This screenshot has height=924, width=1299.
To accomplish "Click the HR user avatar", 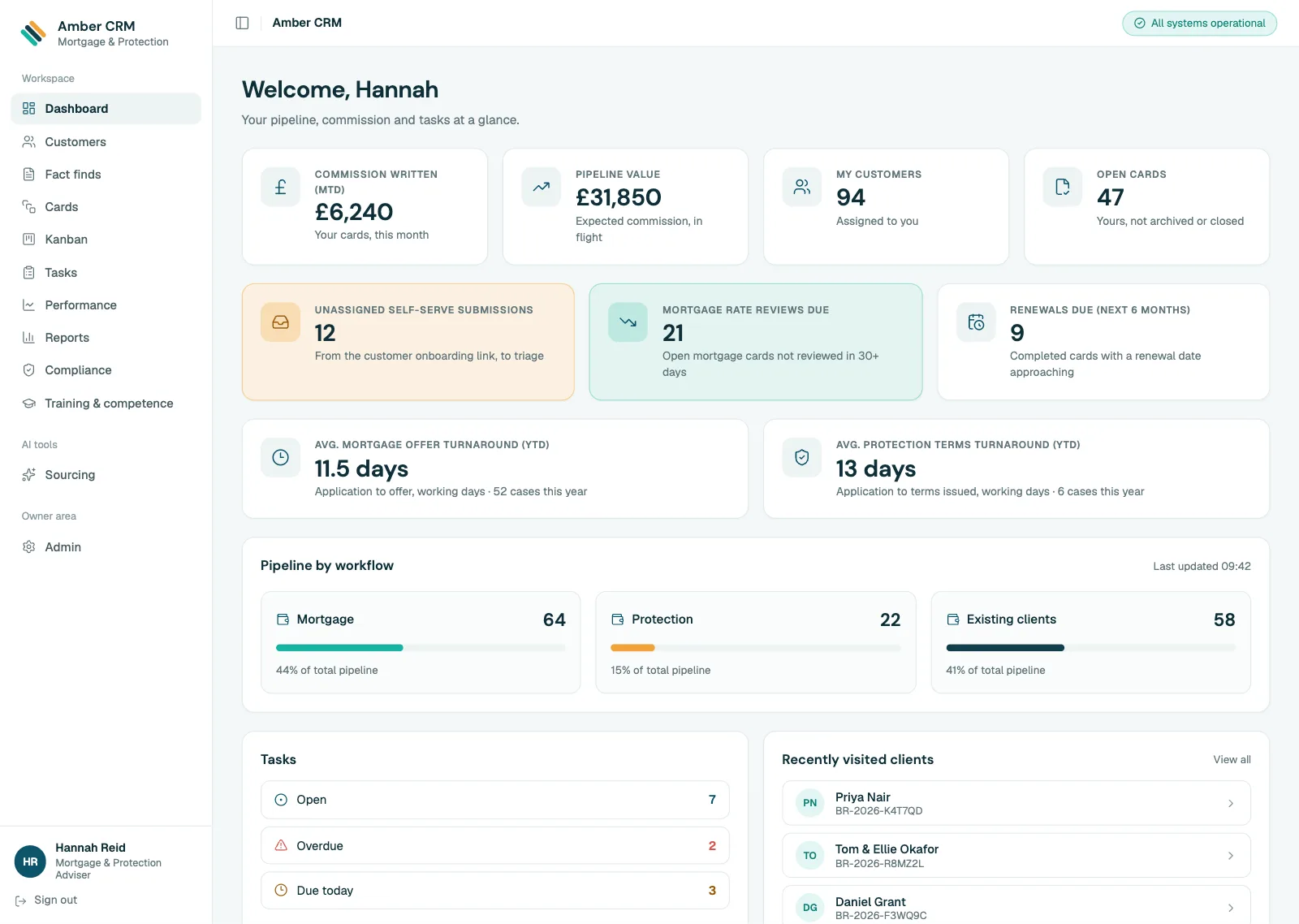I will [x=30, y=861].
